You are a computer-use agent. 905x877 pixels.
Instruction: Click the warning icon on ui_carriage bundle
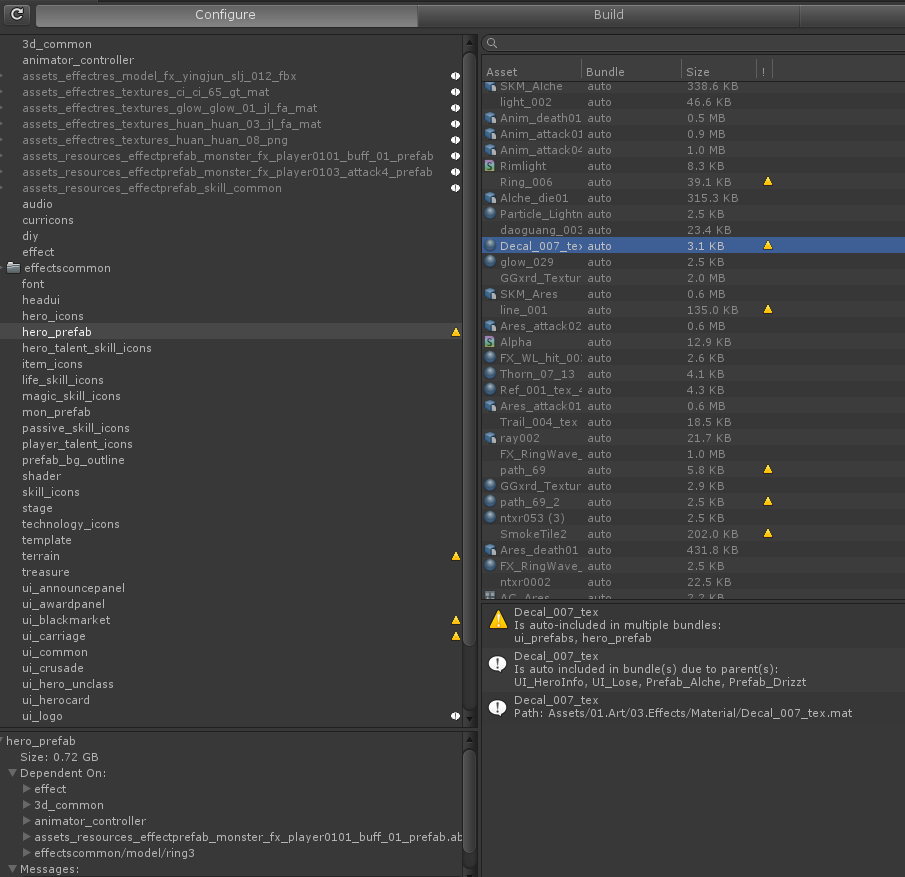(455, 636)
